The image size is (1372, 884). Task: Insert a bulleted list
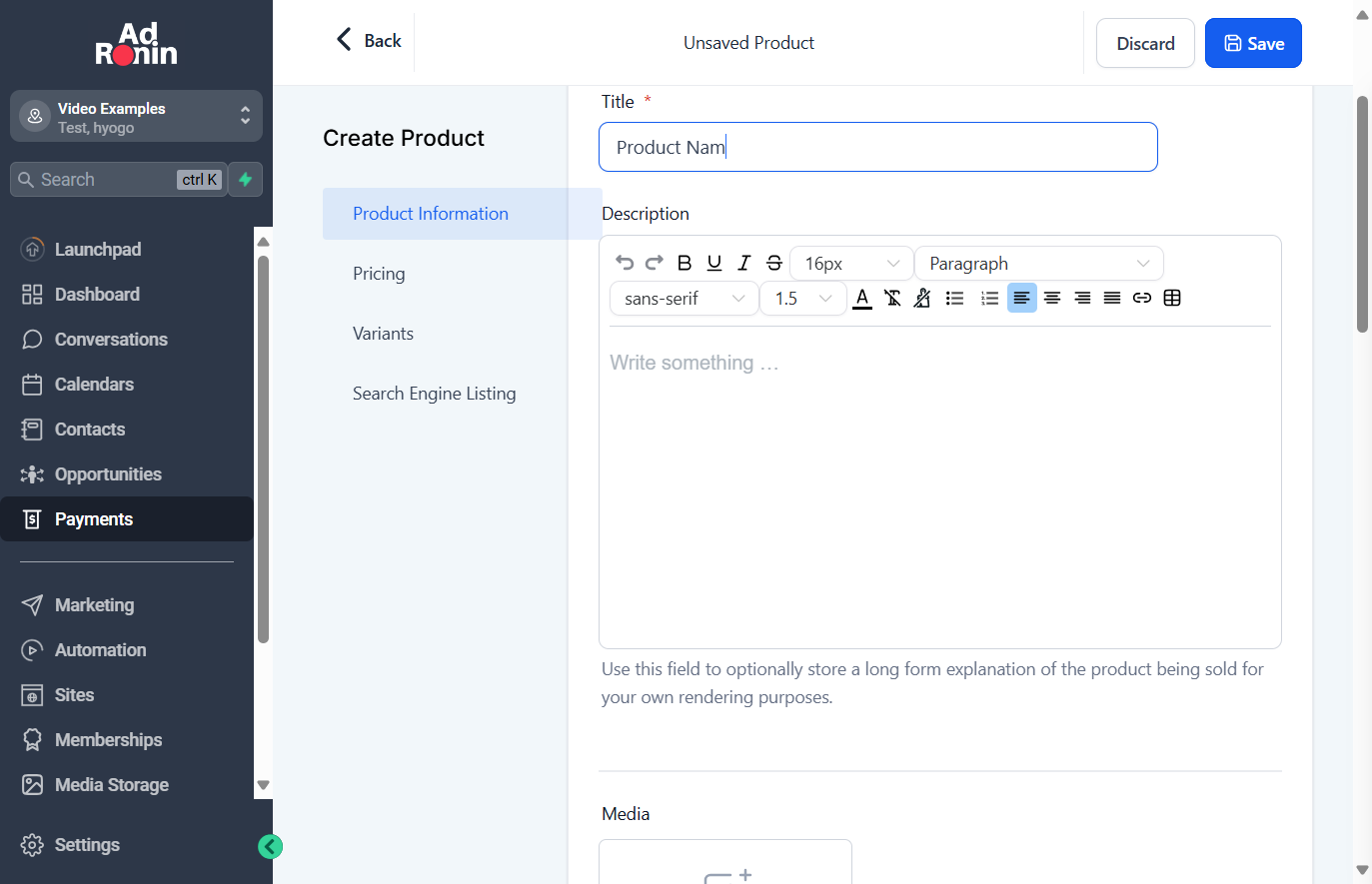tap(955, 298)
